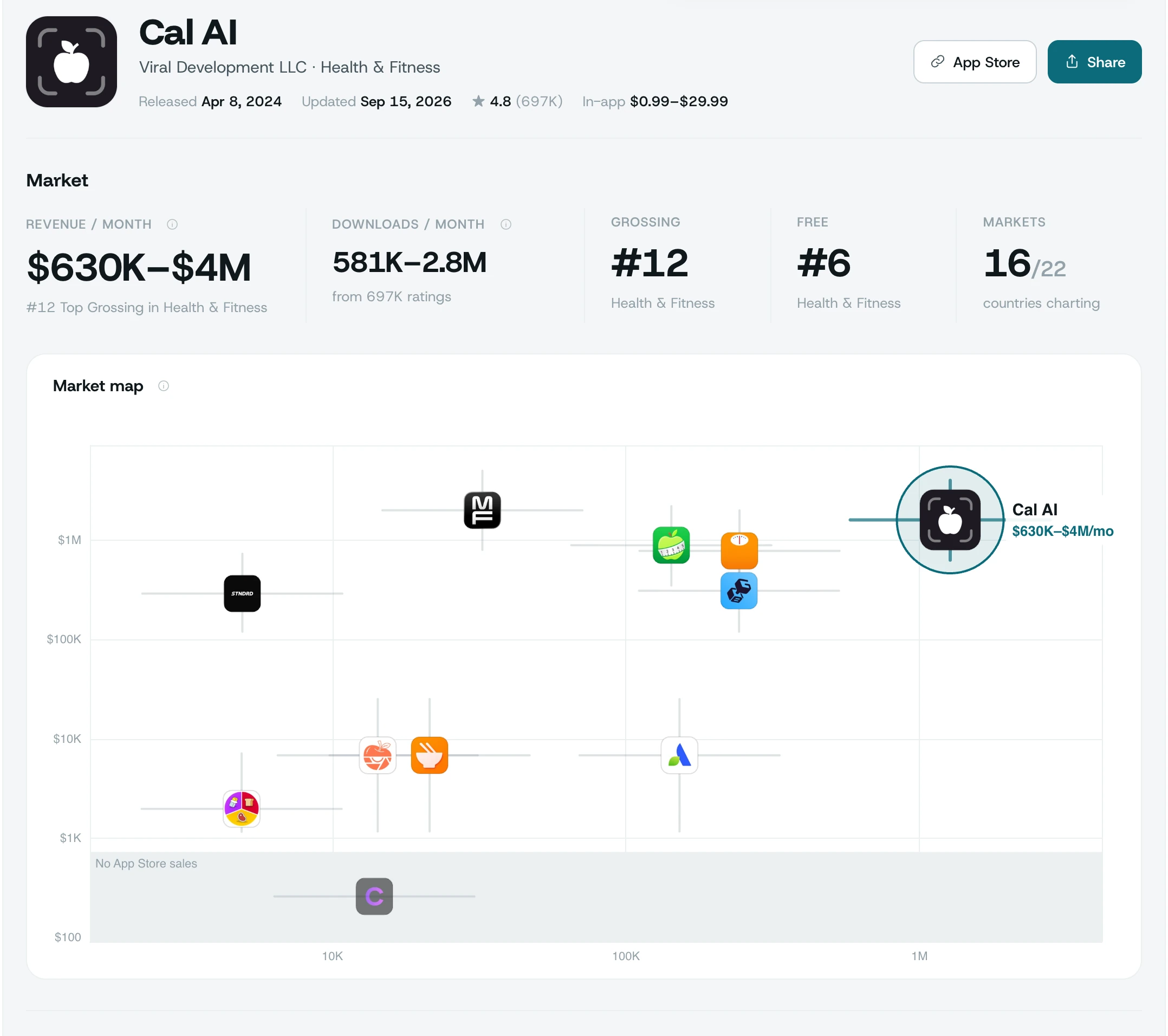Select the orange scale app icon
Viewport: 1168px width, 1036px height.
pos(739,551)
